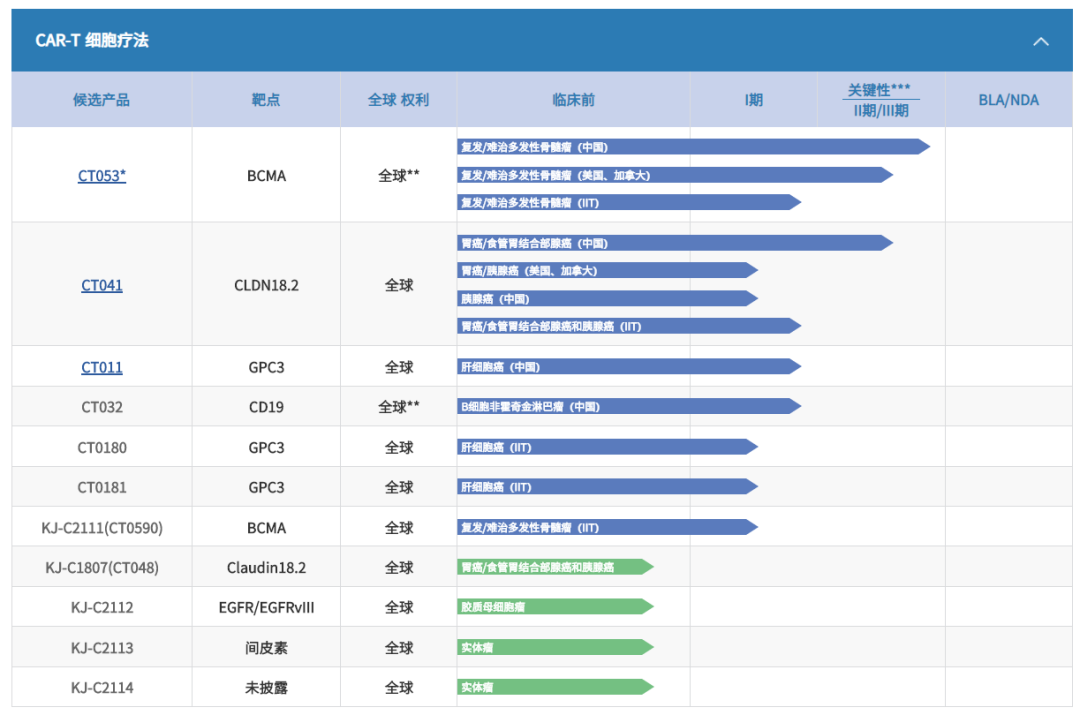The height and width of the screenshot is (715, 1080).
Task: Click CT041 胃癌/食管胃结合部腺癌 (中国) progress bar
Action: click(672, 243)
